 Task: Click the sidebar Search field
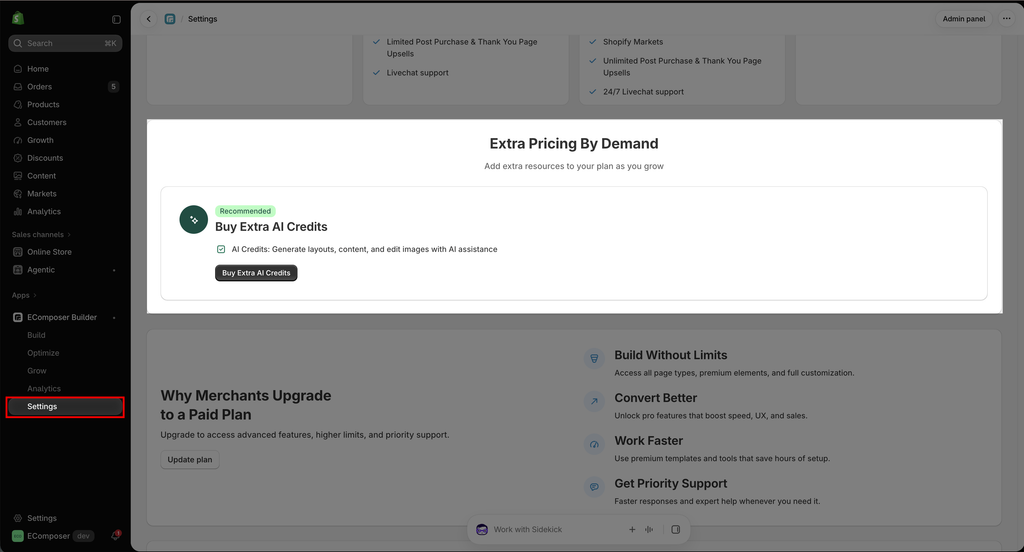65,43
